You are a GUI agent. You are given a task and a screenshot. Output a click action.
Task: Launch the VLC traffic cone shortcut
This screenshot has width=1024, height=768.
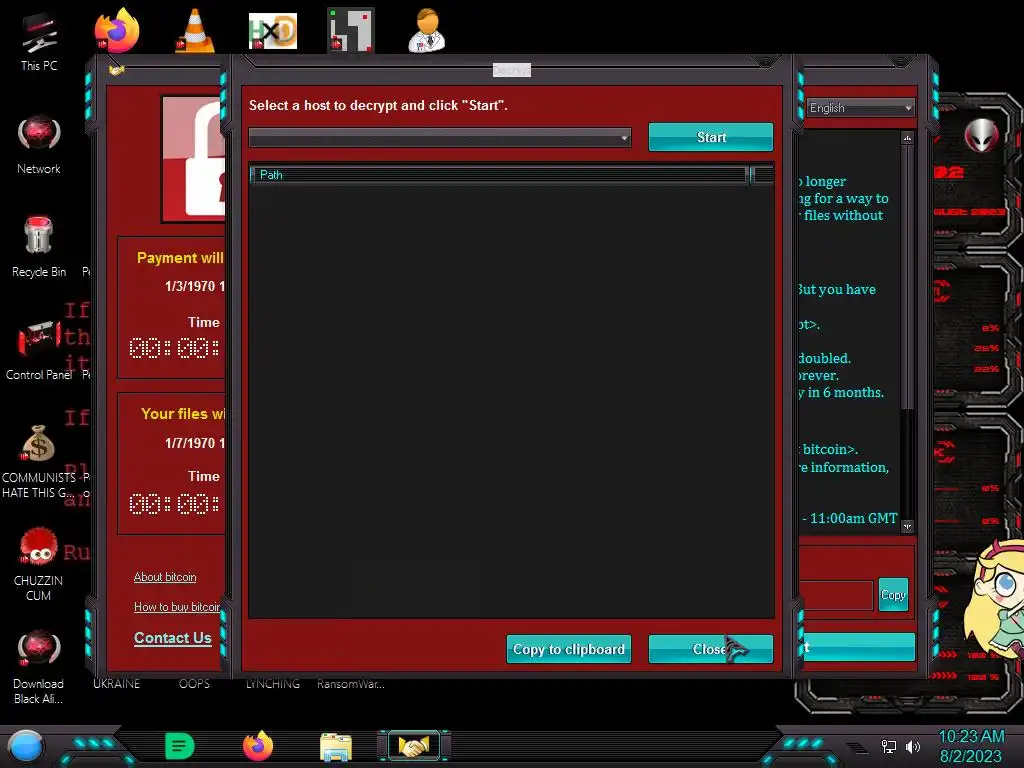tap(195, 30)
